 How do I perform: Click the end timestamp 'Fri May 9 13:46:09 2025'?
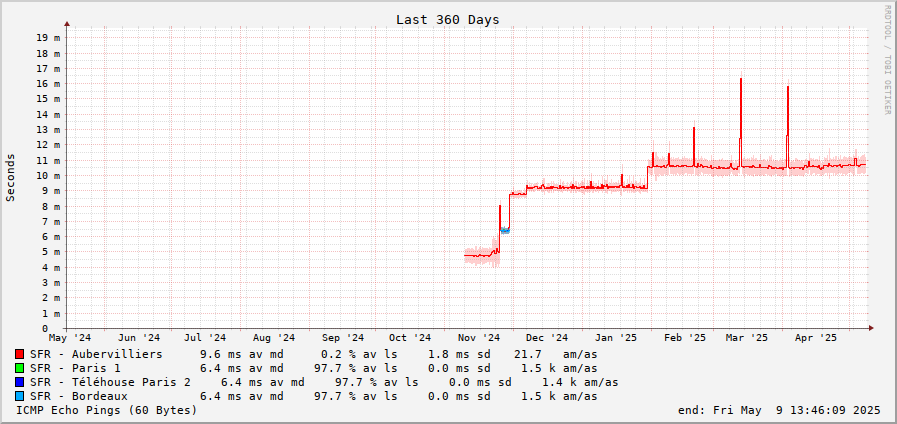click(797, 410)
